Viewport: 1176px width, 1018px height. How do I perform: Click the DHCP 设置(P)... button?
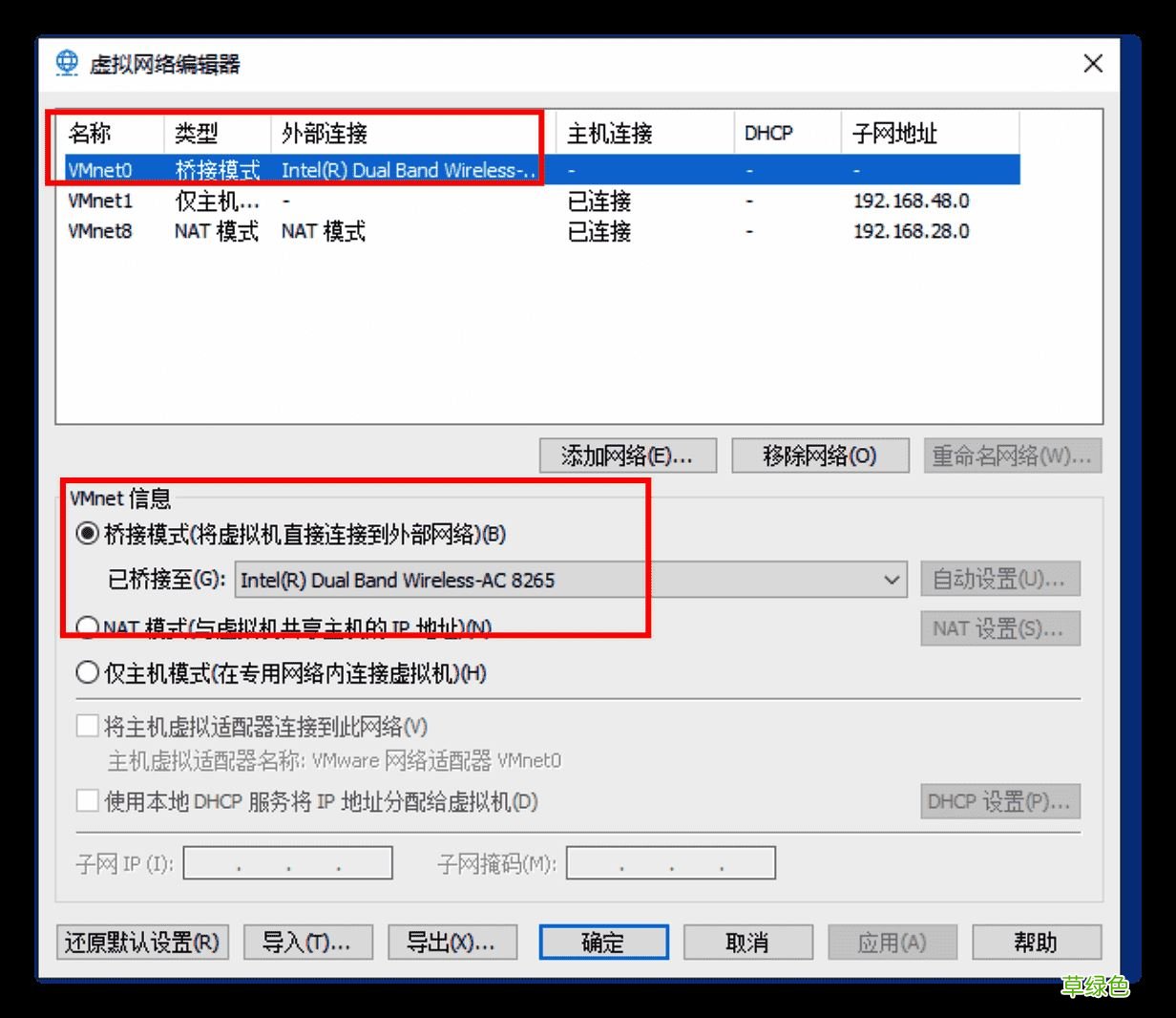(x=999, y=801)
